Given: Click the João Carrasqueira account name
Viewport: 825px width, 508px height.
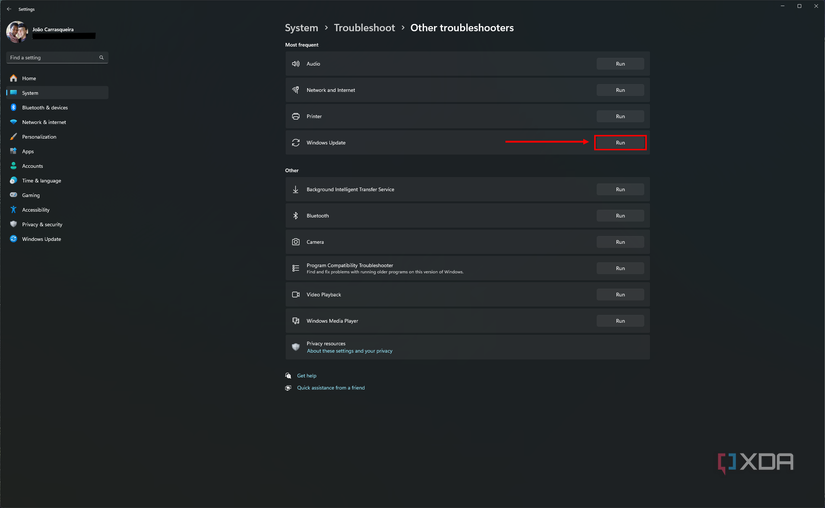Looking at the screenshot, I should [53, 29].
